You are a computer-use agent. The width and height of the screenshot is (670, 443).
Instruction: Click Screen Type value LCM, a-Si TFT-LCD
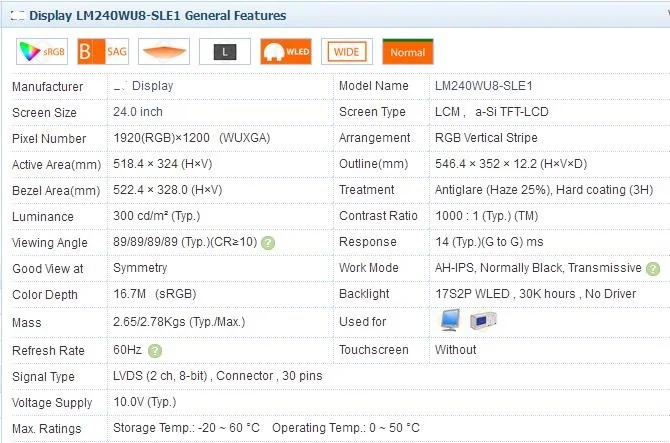coord(492,112)
